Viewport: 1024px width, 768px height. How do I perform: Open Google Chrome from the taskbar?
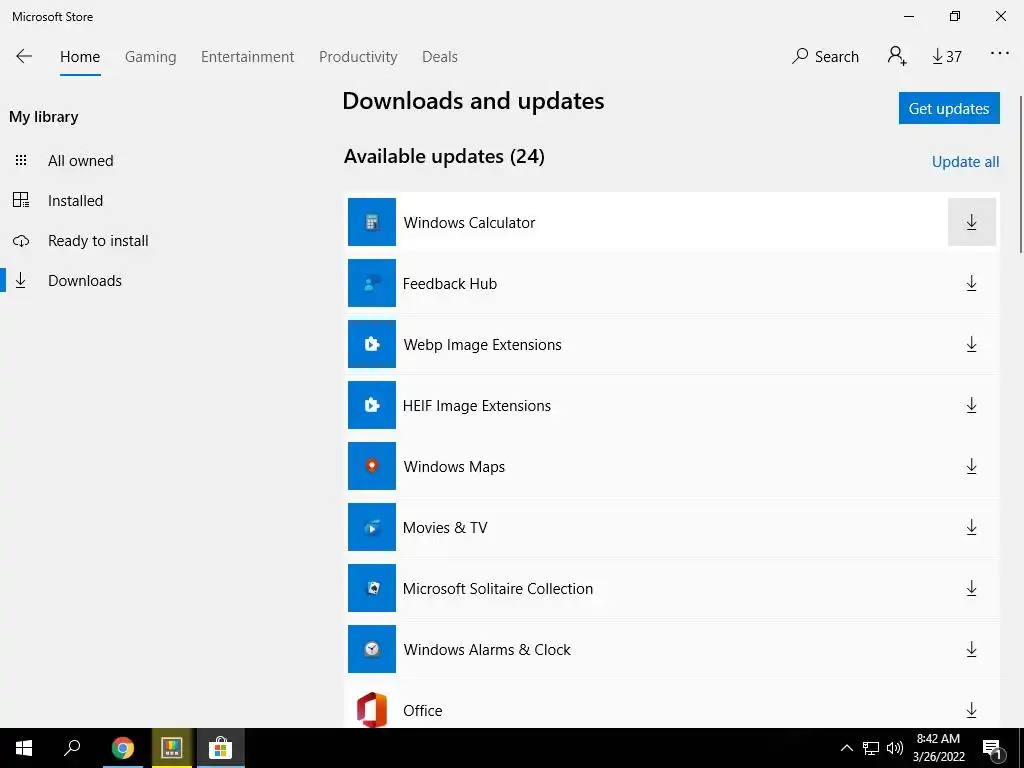(x=122, y=748)
